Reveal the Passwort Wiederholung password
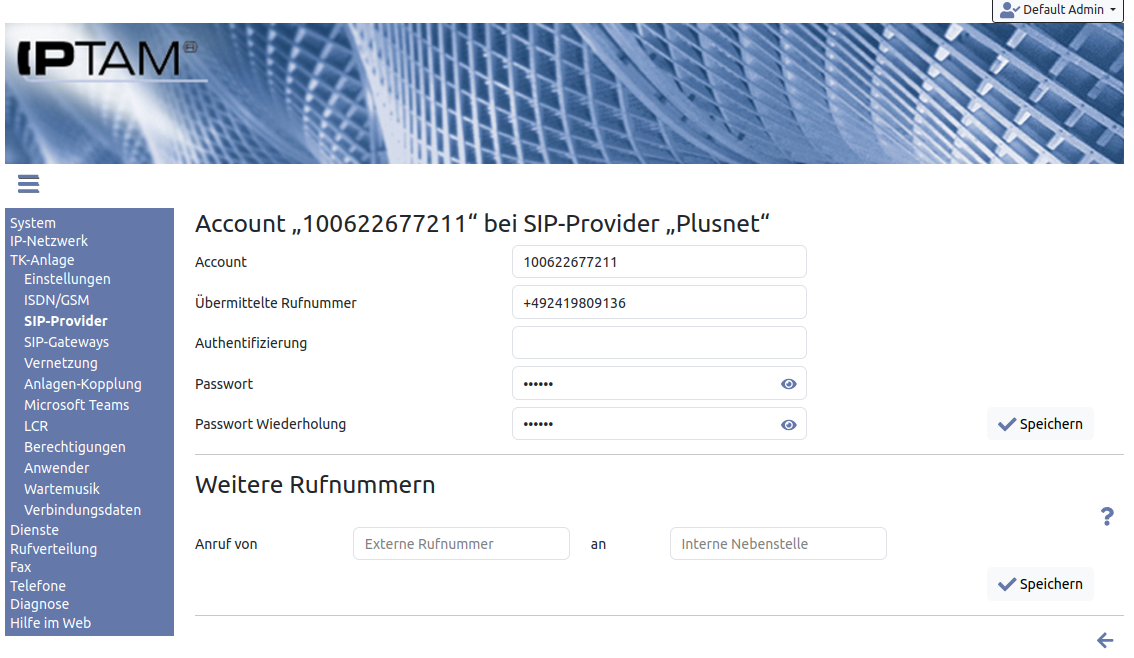 789,425
